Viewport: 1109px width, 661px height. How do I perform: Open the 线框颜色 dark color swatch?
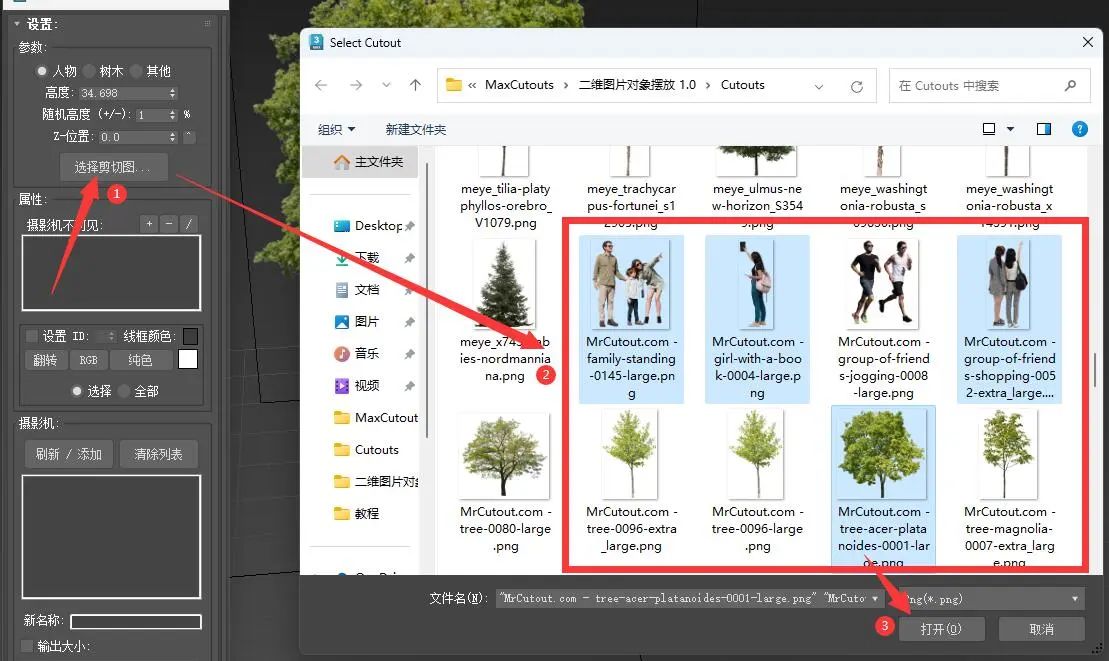point(190,336)
